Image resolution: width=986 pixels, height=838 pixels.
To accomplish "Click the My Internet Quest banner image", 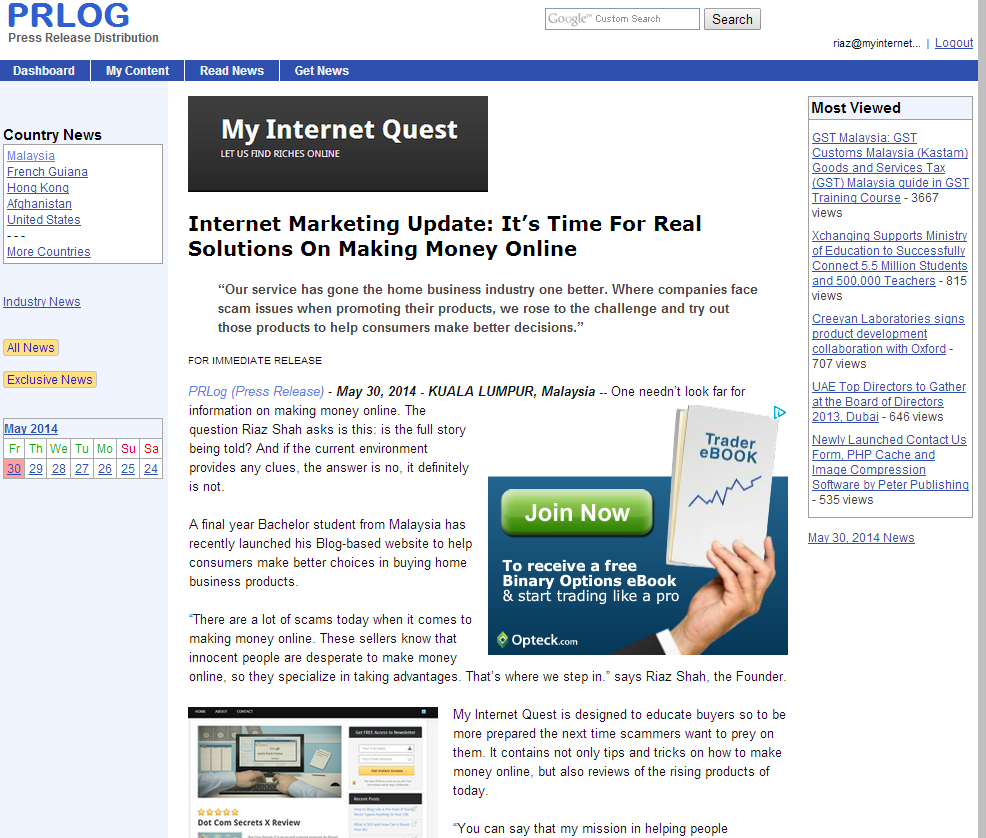I will [338, 144].
